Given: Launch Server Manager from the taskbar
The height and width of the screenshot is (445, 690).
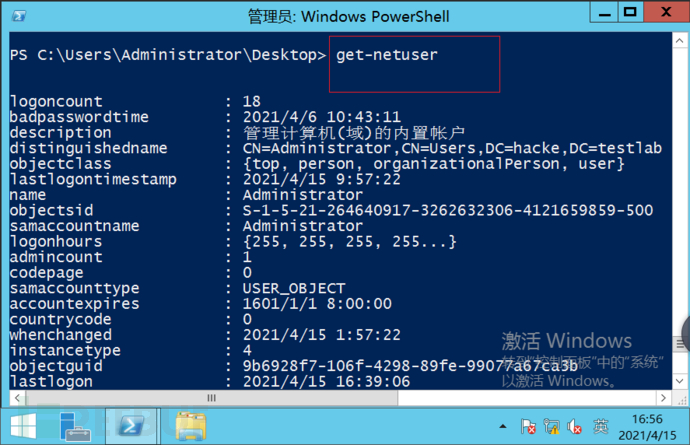Looking at the screenshot, I should click(76, 425).
